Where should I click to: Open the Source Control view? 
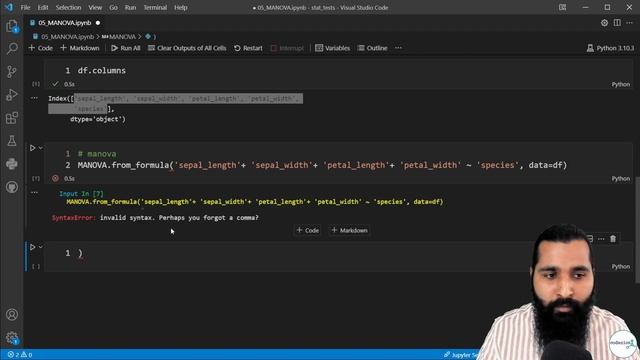pyautogui.click(x=12, y=72)
